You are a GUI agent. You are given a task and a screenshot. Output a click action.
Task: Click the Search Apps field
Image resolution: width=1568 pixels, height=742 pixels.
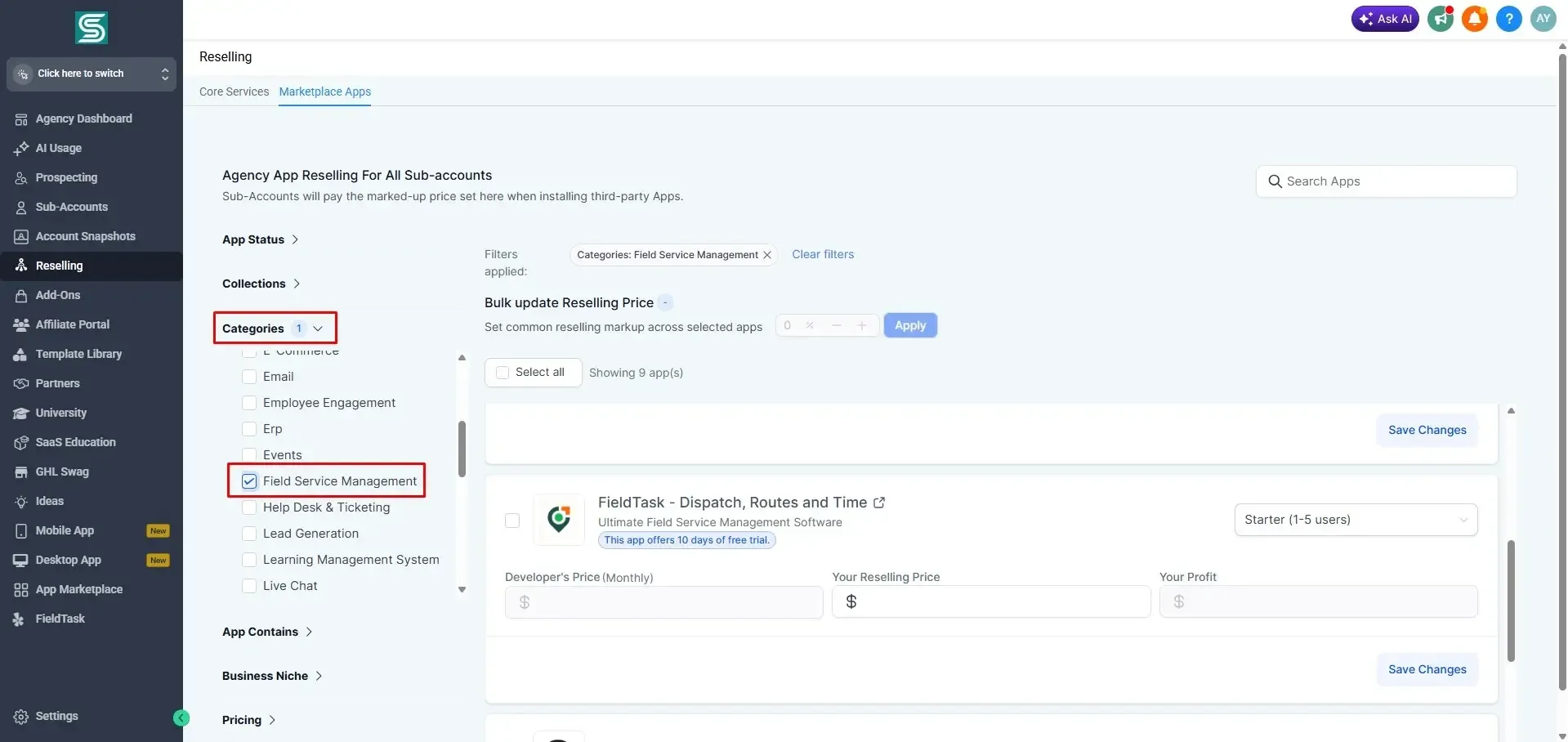(1386, 181)
